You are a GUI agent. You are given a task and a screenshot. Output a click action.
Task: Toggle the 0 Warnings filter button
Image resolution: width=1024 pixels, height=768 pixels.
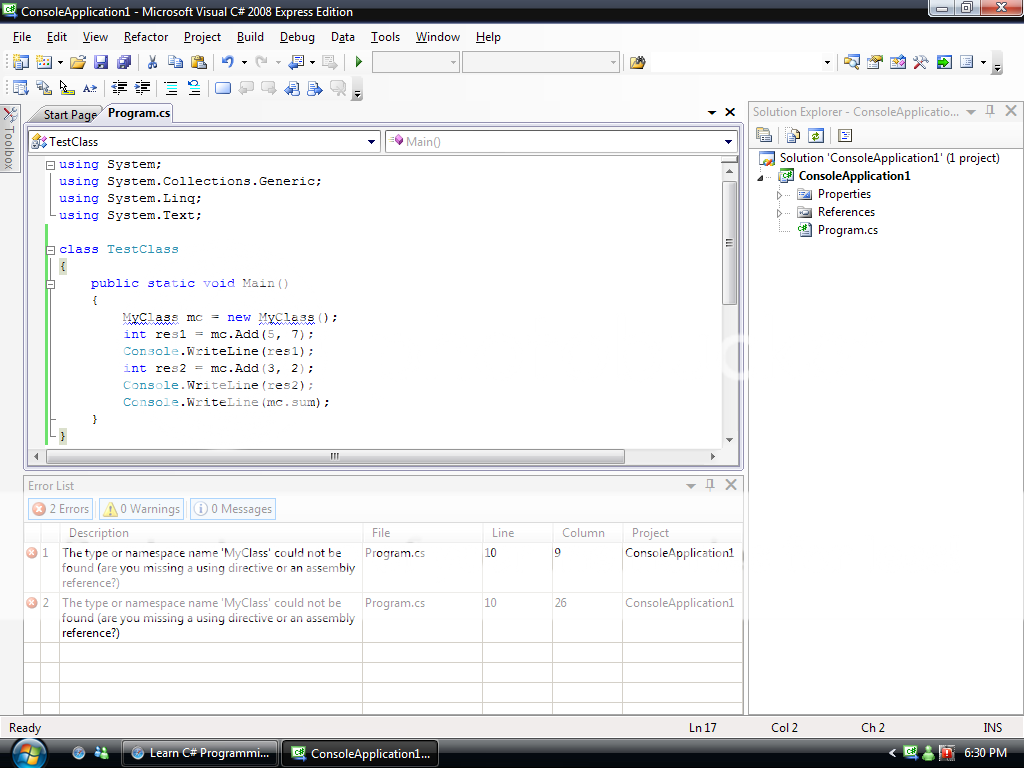point(142,509)
